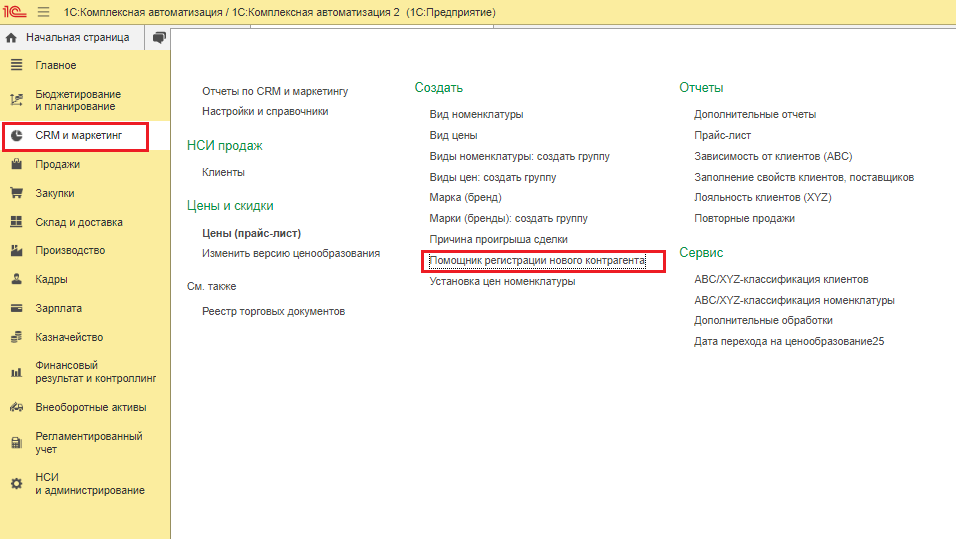Image resolution: width=956 pixels, height=544 pixels.
Task: Open Склад и доставка section
Action: click(79, 222)
